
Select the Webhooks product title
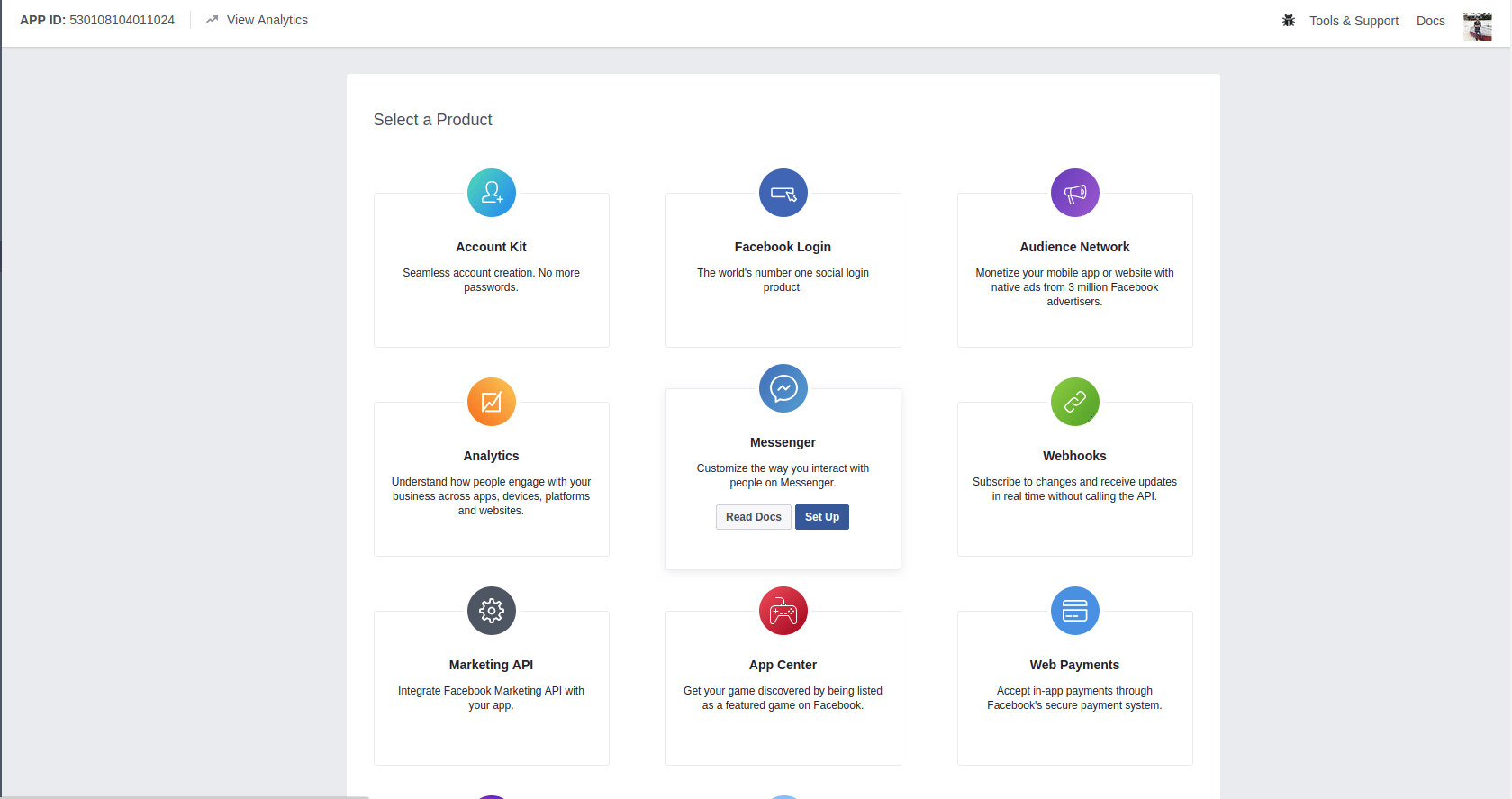pos(1074,456)
